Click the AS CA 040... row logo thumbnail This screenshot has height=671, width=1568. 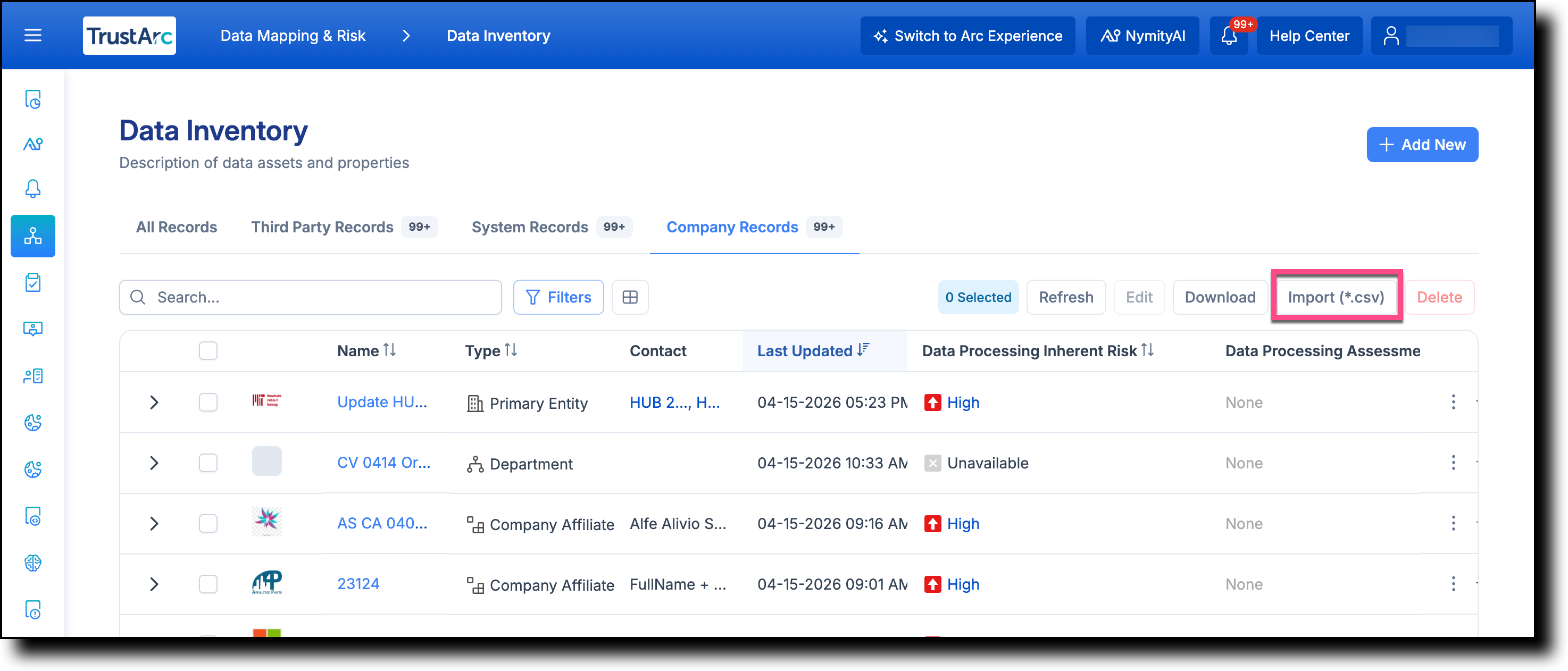coord(266,522)
